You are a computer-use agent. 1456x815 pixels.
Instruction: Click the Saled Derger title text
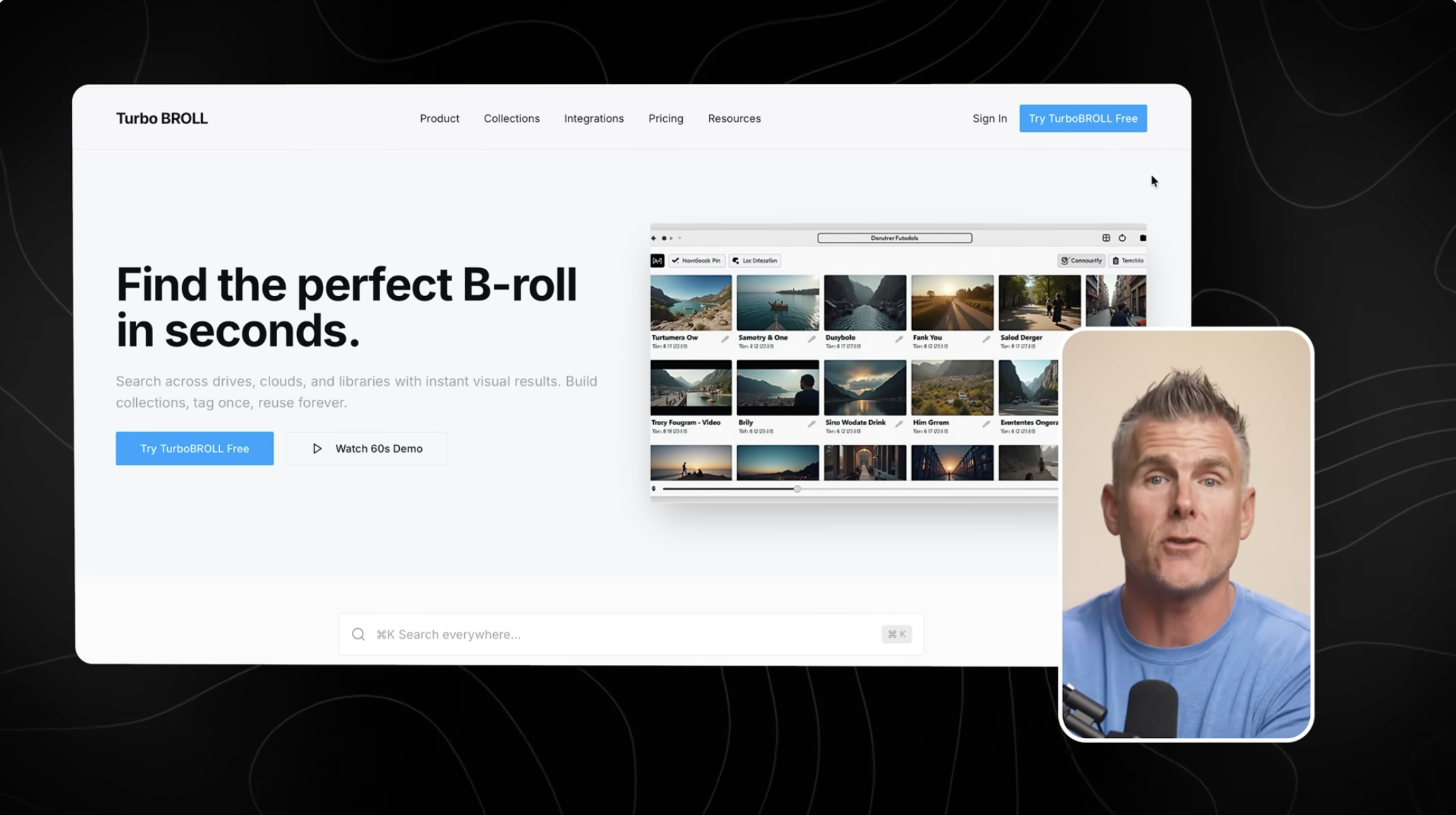(1021, 338)
